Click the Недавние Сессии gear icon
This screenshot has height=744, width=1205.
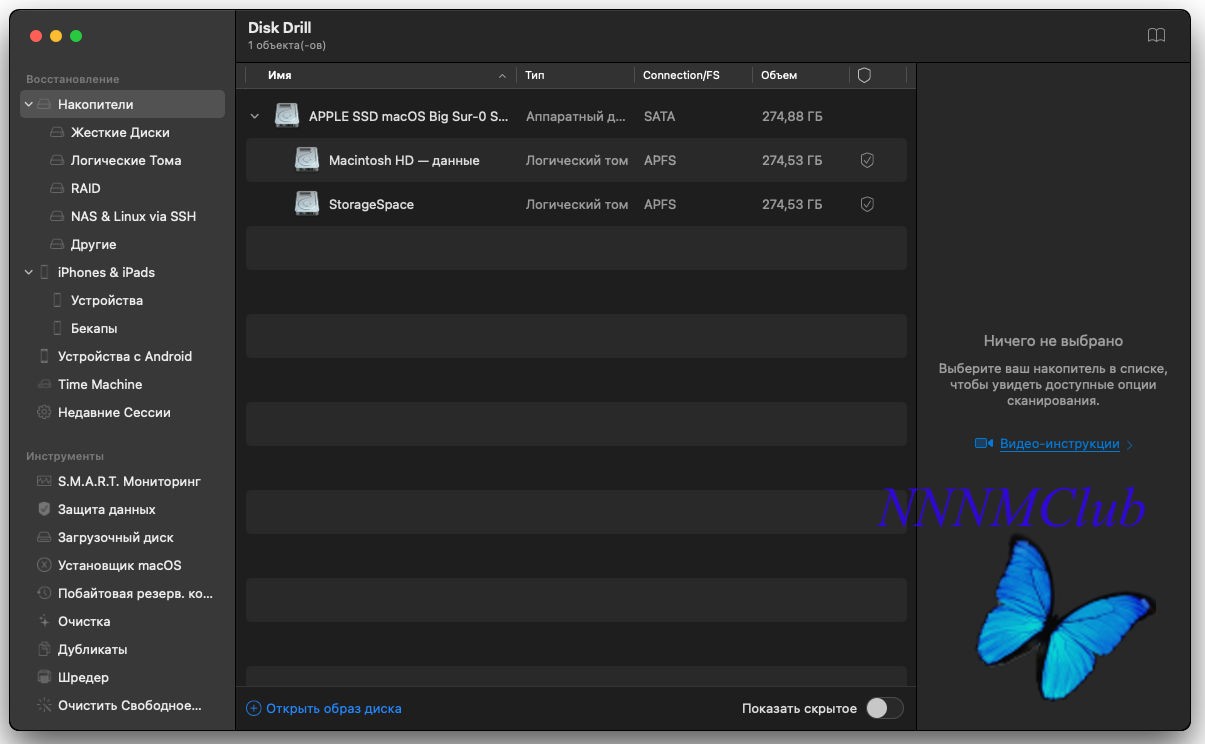[x=44, y=412]
